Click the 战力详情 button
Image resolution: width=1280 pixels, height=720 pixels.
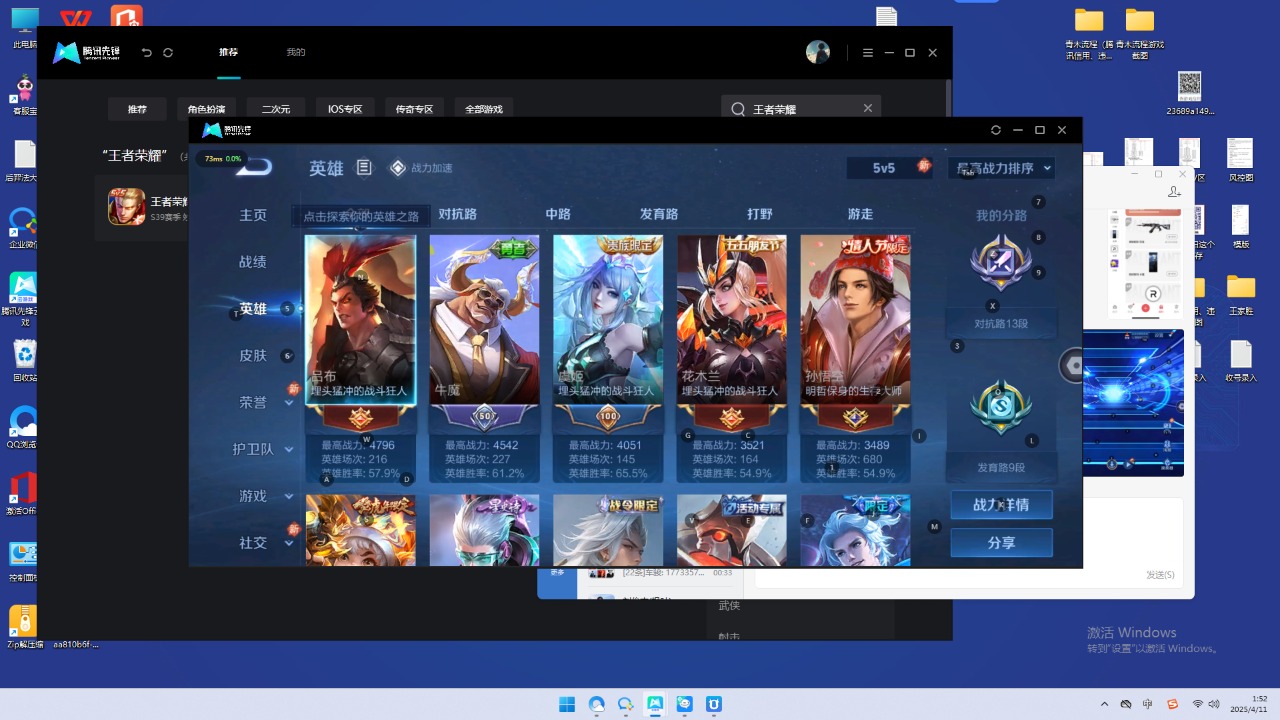1001,505
